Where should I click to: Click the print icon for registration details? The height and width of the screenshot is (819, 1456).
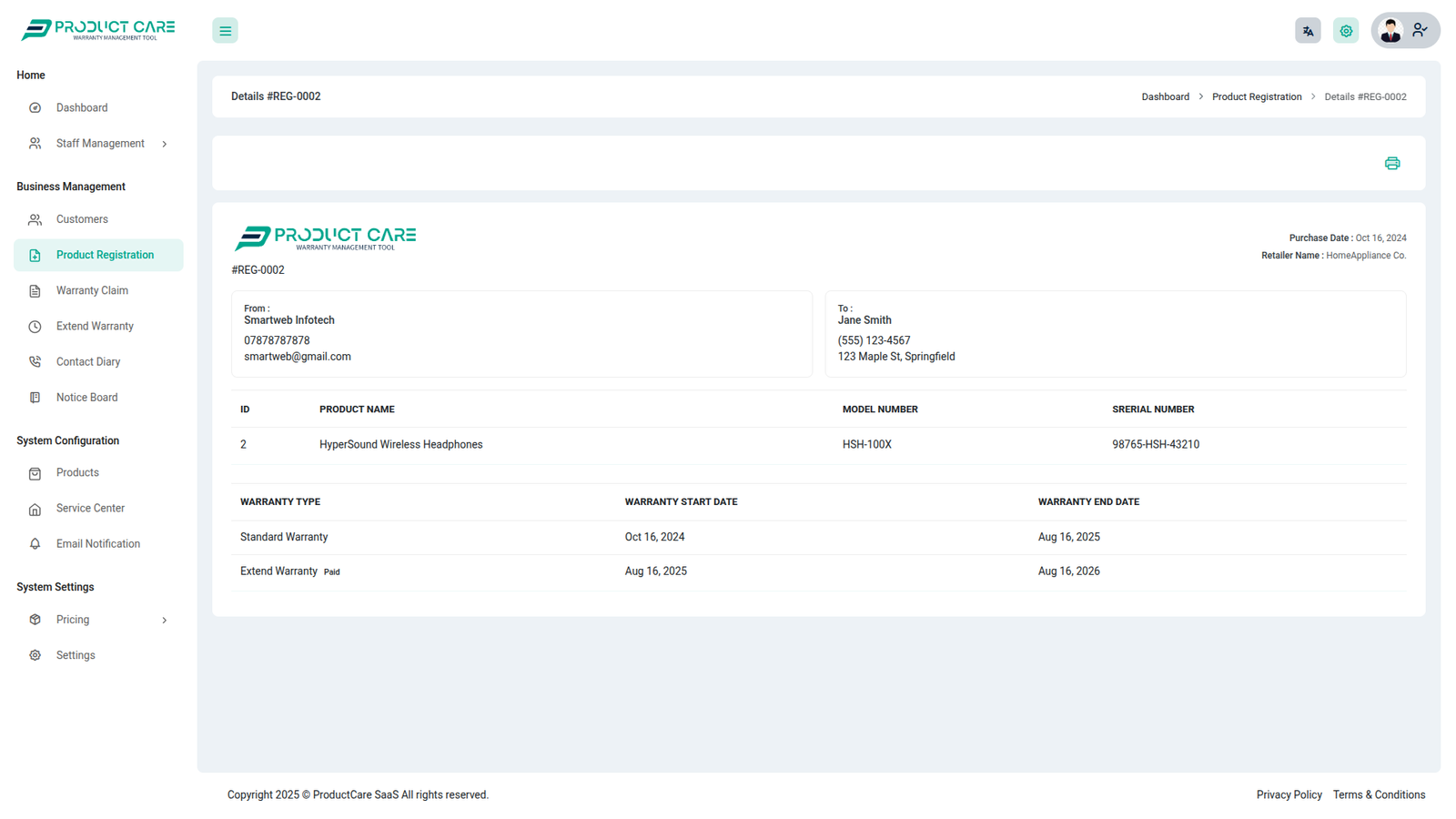click(x=1391, y=164)
